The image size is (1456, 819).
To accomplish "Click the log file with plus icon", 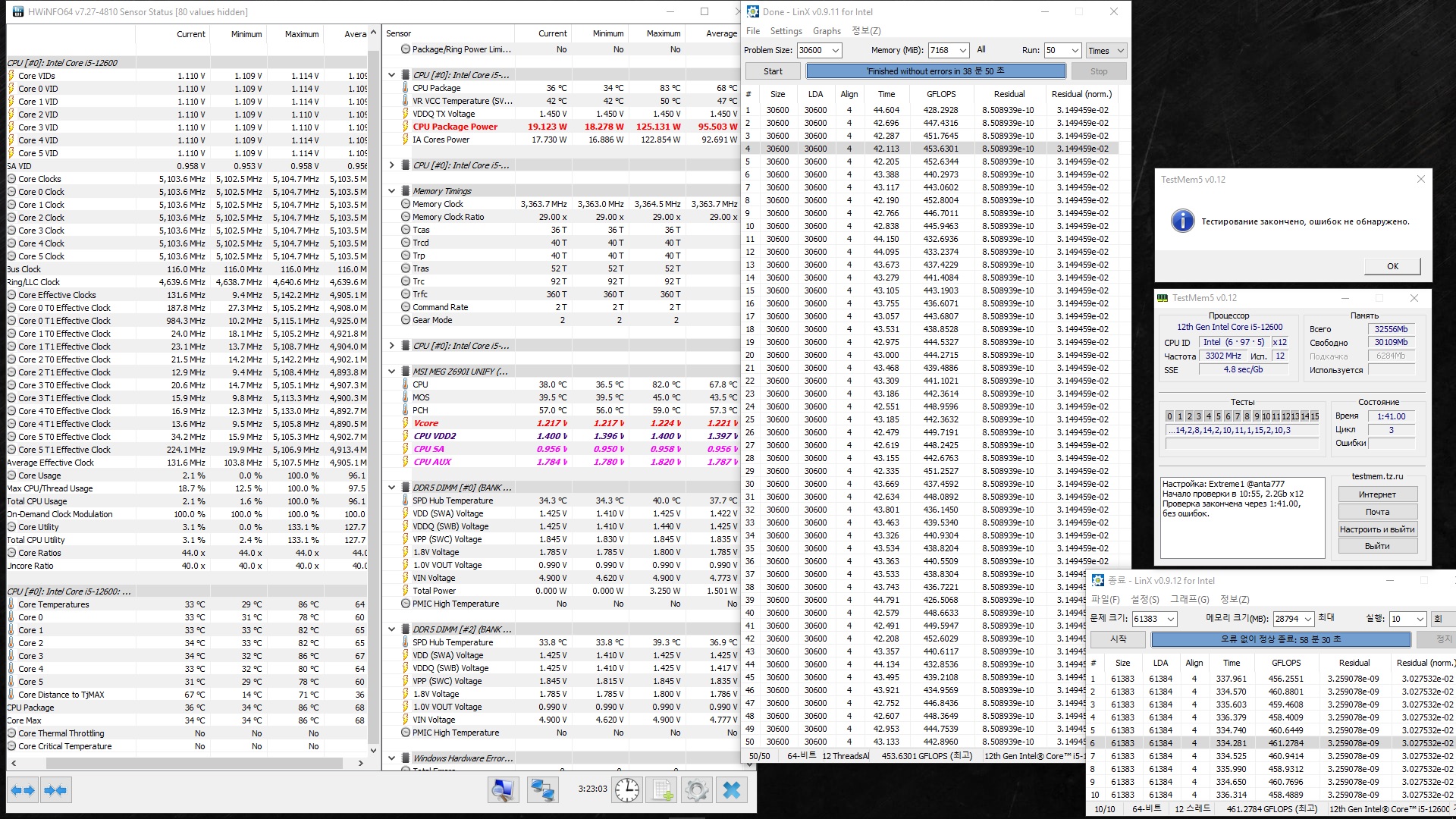I will [663, 790].
